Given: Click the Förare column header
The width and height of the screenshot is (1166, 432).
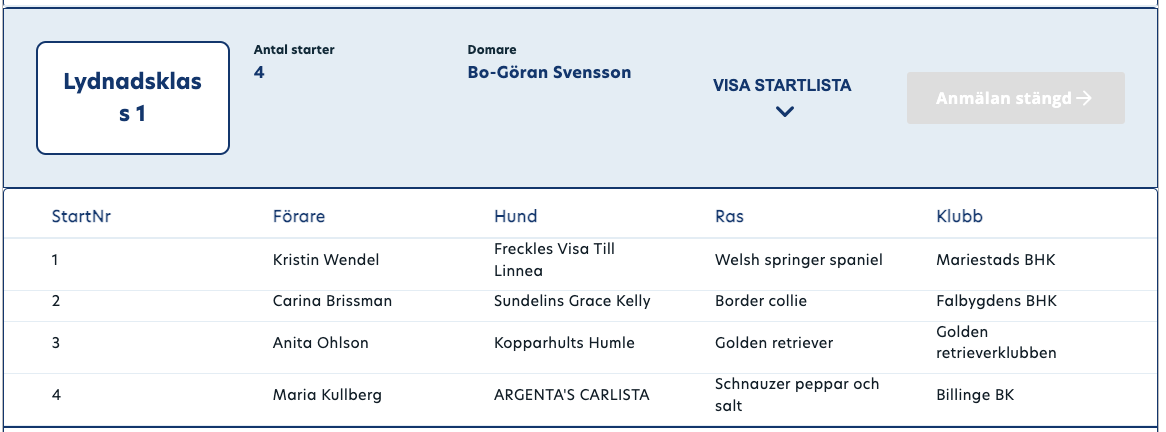Looking at the screenshot, I should point(299,216).
